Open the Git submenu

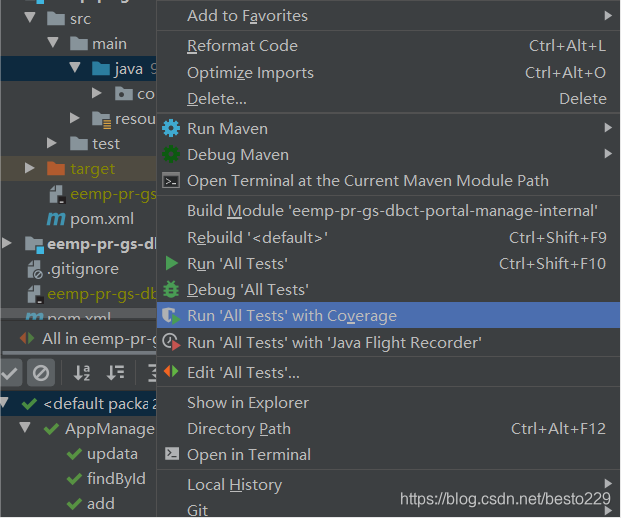coord(388,508)
